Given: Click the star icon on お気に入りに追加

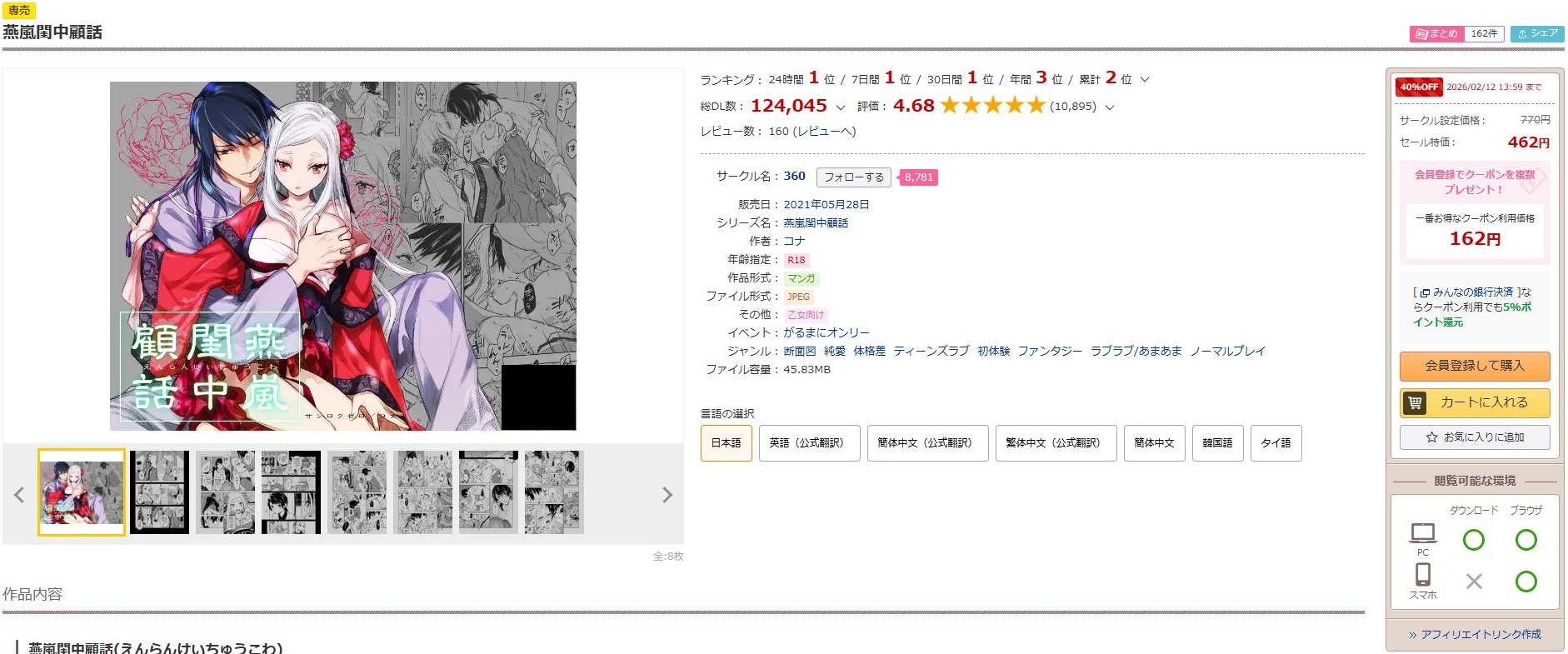Looking at the screenshot, I should point(1431,437).
